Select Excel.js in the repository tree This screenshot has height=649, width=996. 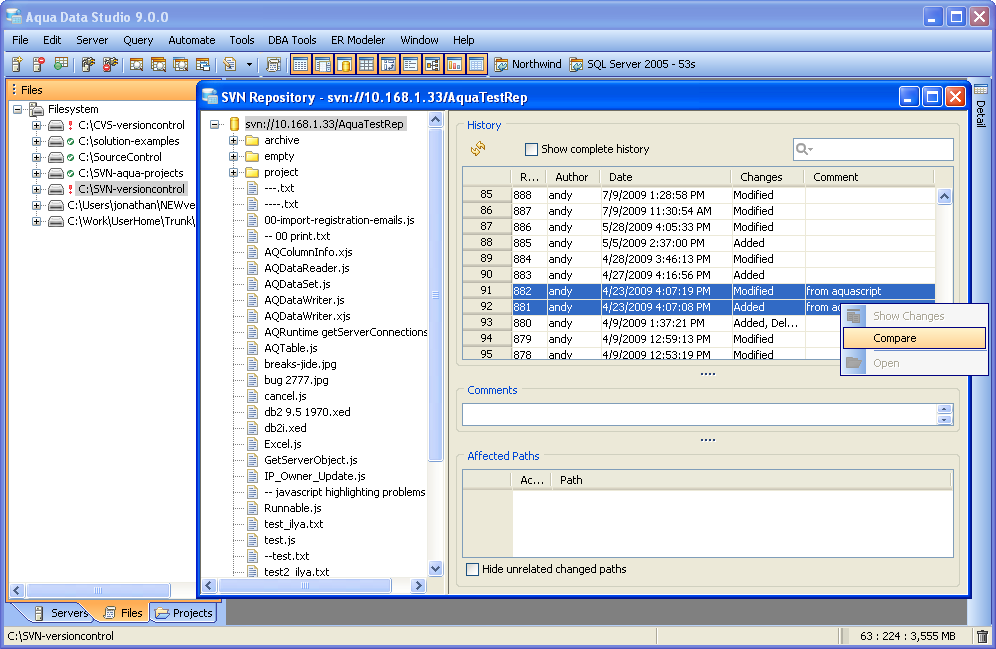coord(282,444)
